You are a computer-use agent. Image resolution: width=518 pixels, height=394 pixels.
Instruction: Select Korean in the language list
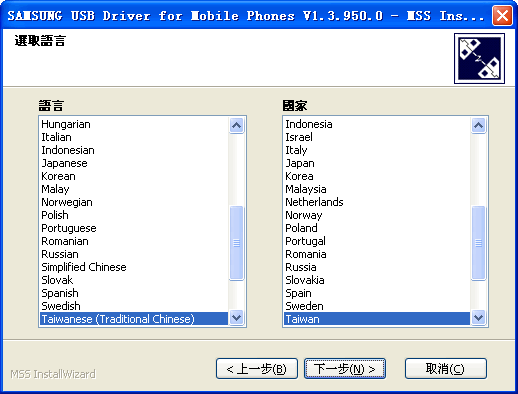click(x=134, y=176)
